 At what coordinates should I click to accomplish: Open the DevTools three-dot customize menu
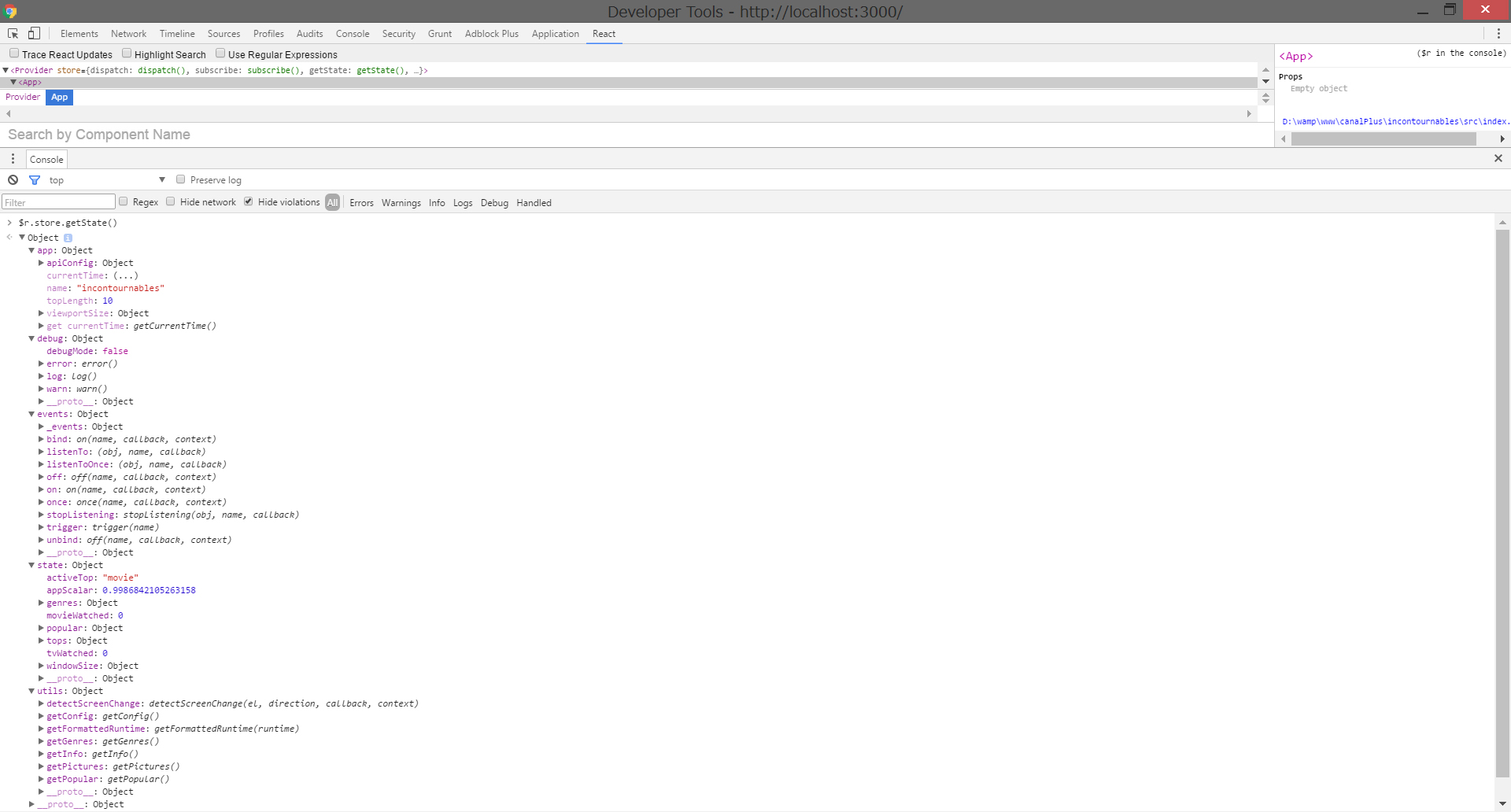[x=1498, y=34]
